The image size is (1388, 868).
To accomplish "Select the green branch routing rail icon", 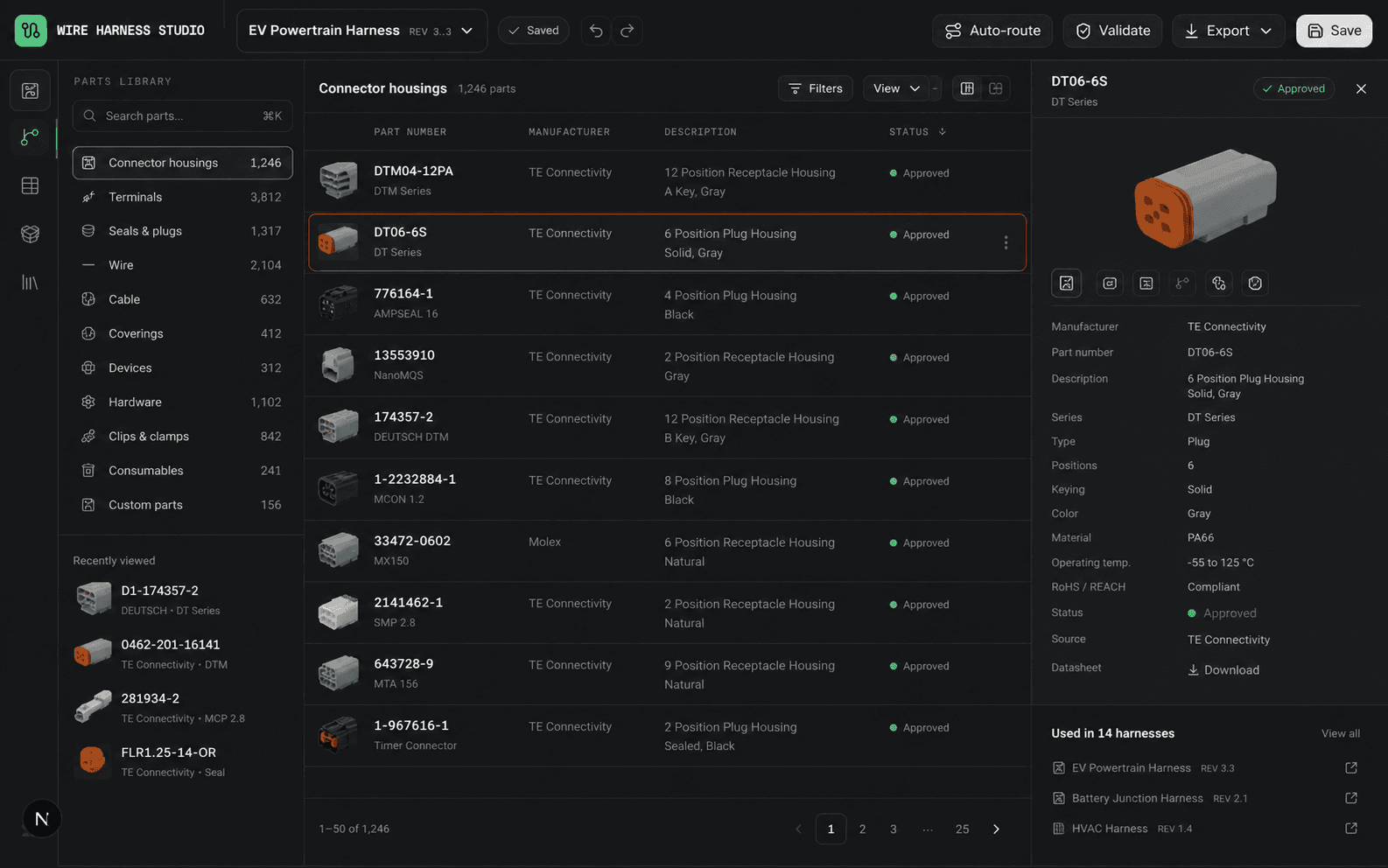I will coord(31,137).
